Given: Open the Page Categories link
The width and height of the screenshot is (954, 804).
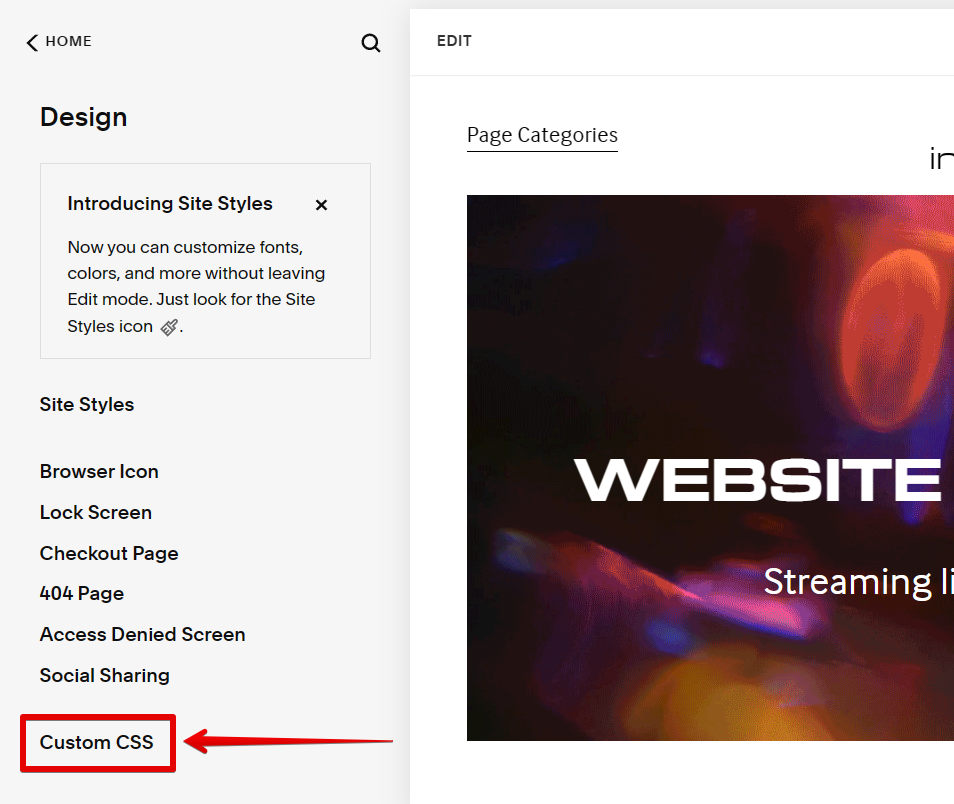Looking at the screenshot, I should 542,134.
